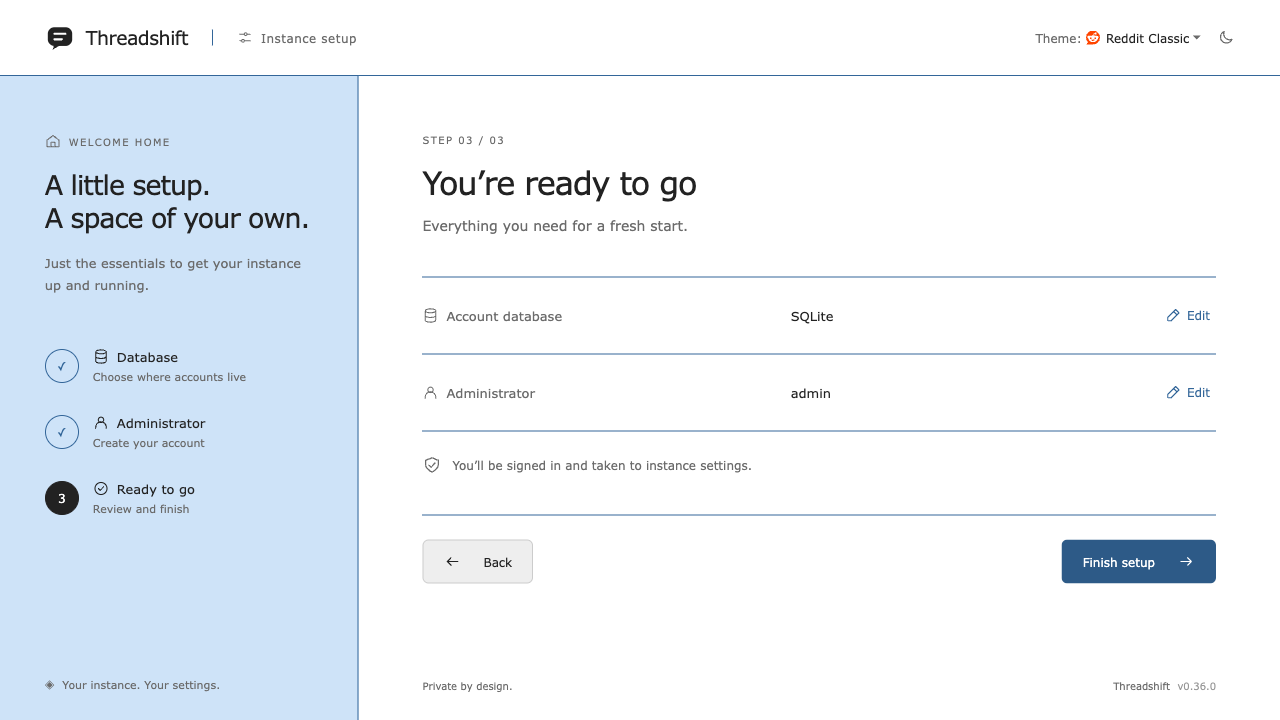Viewport: 1280px width, 720px height.
Task: Click the Account database row icon
Action: click(x=431, y=316)
